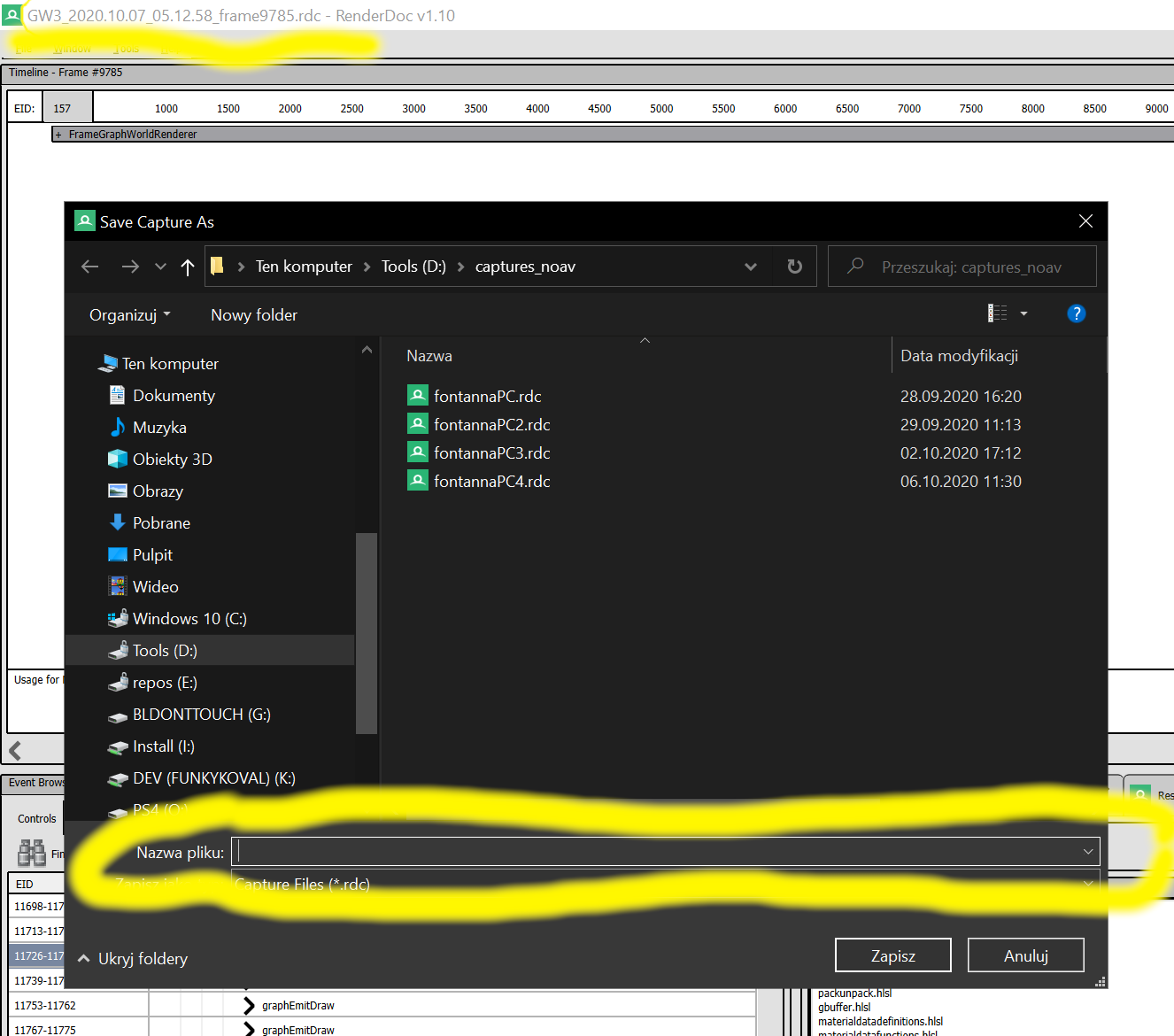
Task: Click the change-view icon near Nowy folder
Action: pos(998,313)
